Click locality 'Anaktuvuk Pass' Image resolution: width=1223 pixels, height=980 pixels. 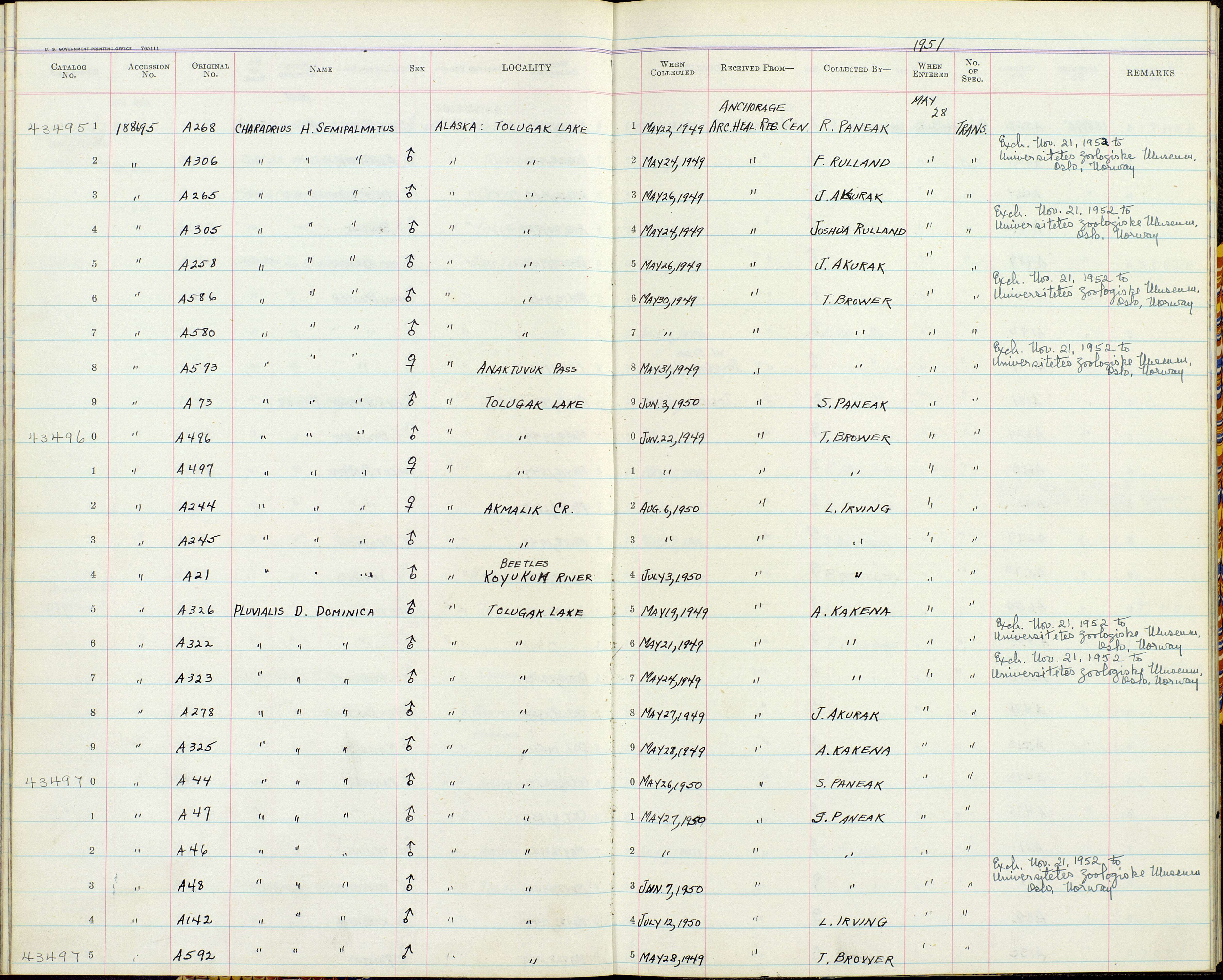[526, 369]
